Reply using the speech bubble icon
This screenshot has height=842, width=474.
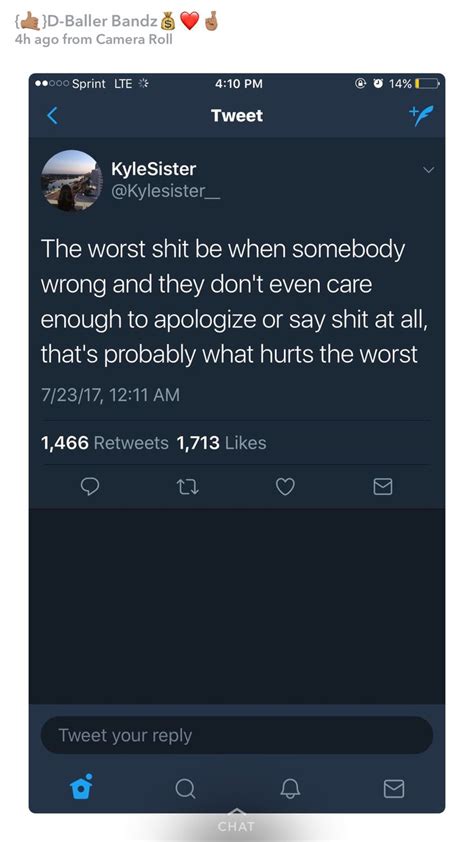click(x=90, y=487)
